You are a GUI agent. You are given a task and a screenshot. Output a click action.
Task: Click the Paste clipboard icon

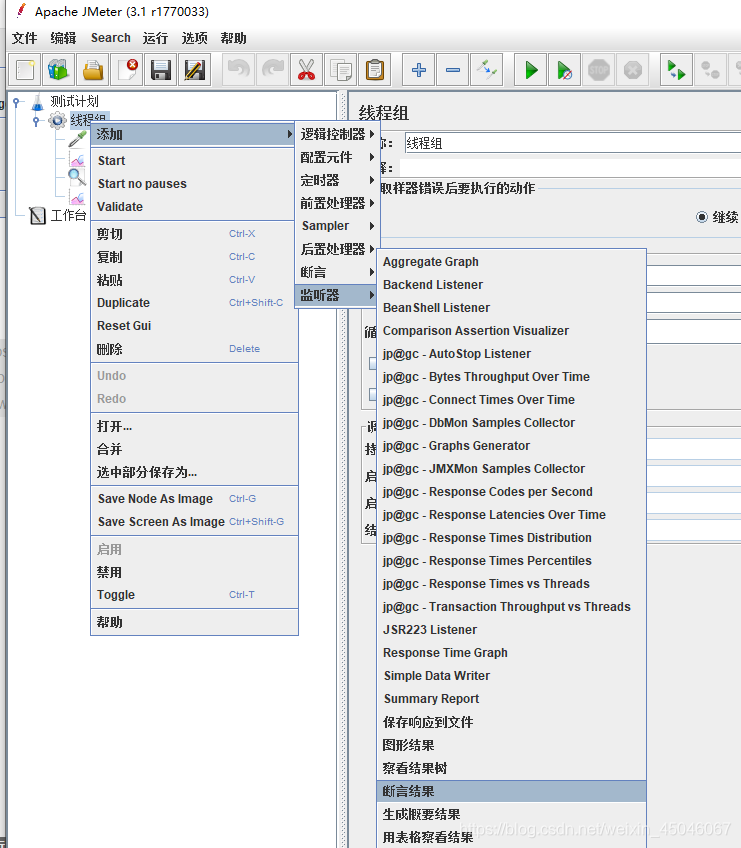(374, 70)
